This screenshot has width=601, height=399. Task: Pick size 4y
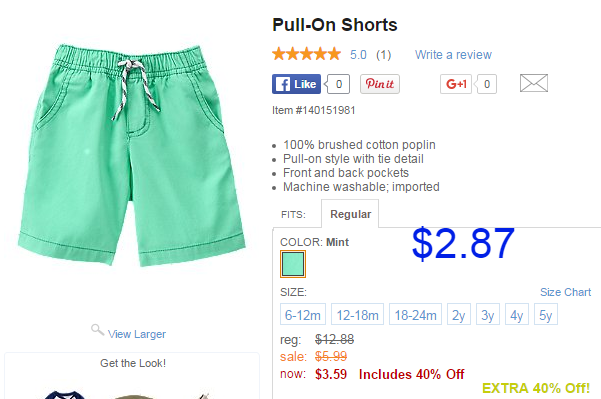[x=517, y=314]
